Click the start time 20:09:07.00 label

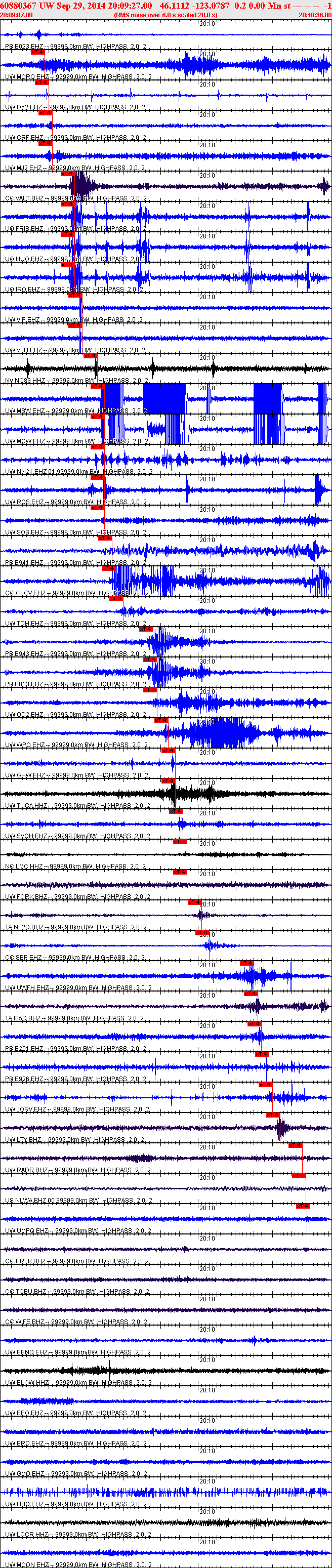pyautogui.click(x=16, y=15)
